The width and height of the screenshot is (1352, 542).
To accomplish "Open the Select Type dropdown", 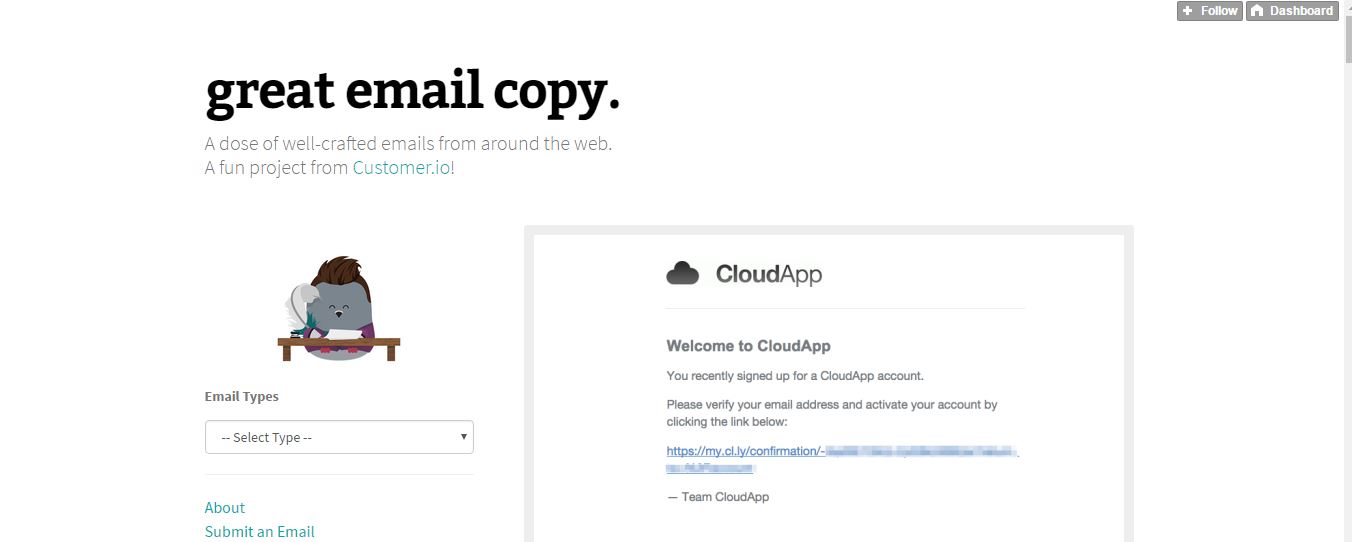I will (x=339, y=437).
